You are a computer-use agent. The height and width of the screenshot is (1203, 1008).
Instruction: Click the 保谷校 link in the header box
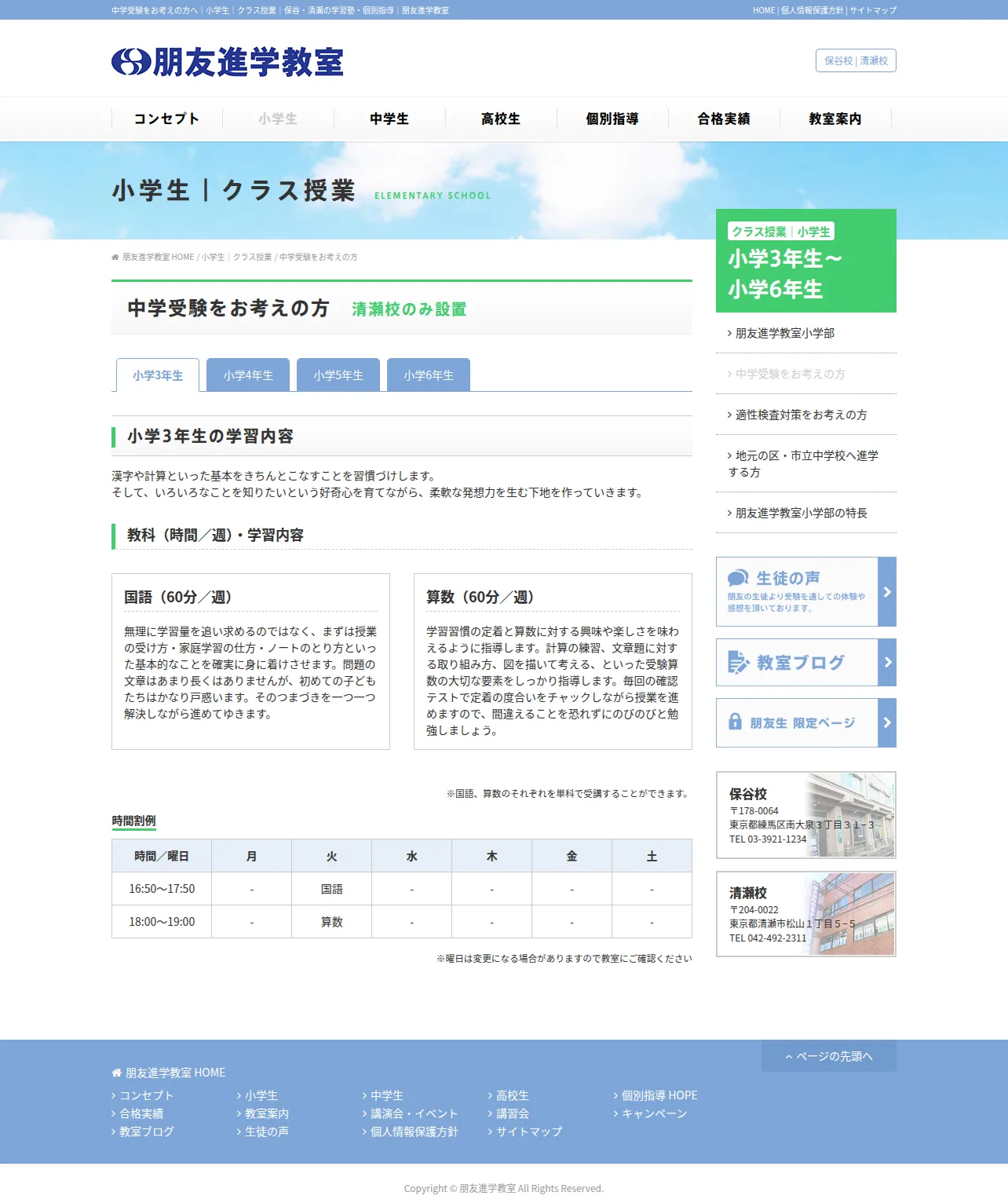(838, 60)
